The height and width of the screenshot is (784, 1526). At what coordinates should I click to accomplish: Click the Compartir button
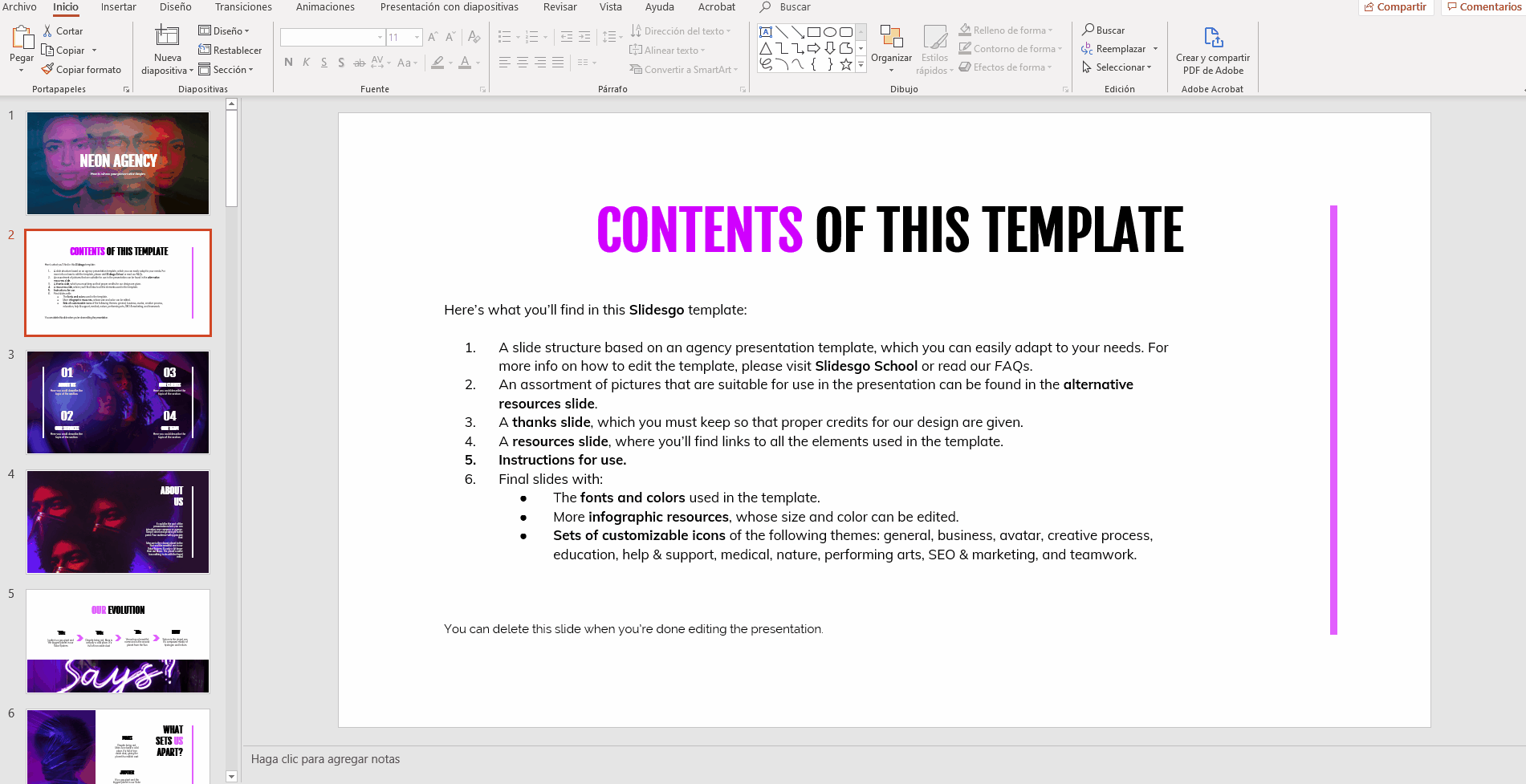pyautogui.click(x=1396, y=7)
